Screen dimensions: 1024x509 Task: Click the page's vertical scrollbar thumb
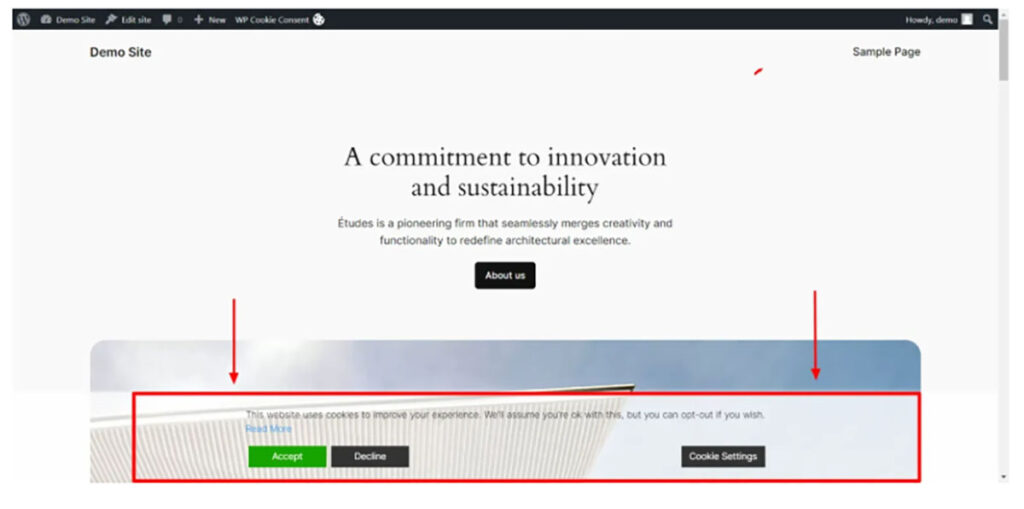click(1004, 49)
